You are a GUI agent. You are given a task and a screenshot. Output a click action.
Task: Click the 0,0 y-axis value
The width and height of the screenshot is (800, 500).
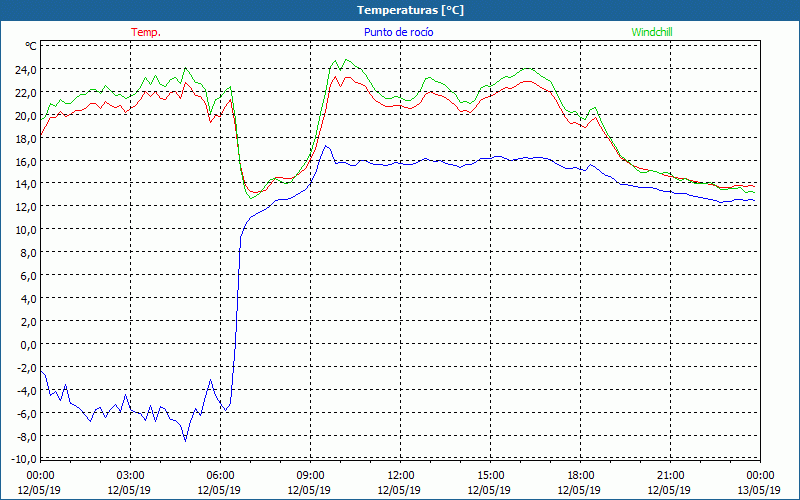[28, 344]
